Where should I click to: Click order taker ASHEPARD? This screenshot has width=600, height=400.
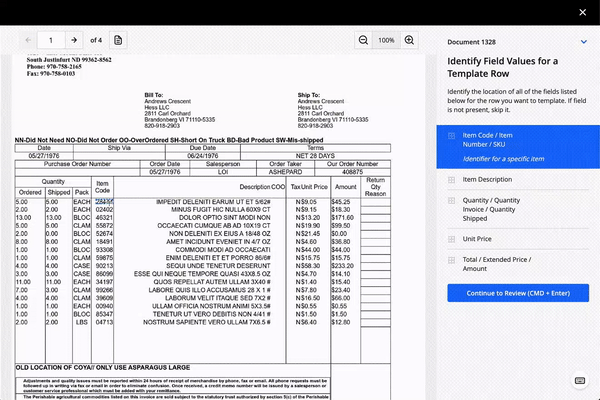click(285, 172)
